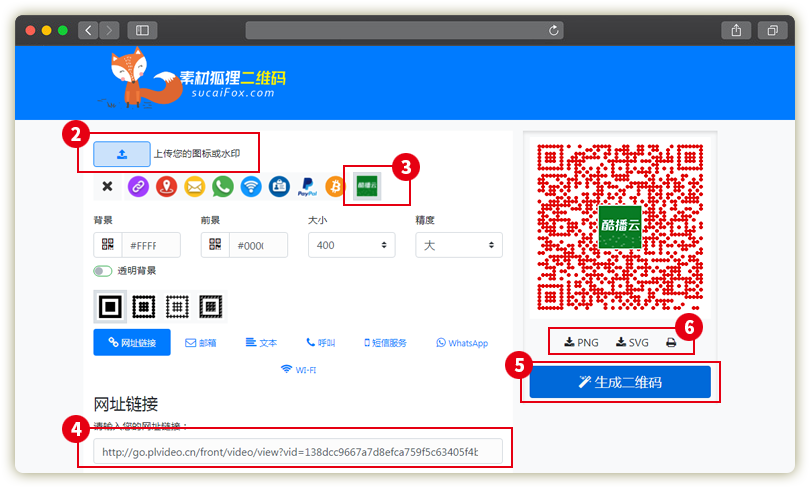Viewport: 810px width, 488px height.
Task: Click the 网址链接 URL input field
Action: point(289,452)
